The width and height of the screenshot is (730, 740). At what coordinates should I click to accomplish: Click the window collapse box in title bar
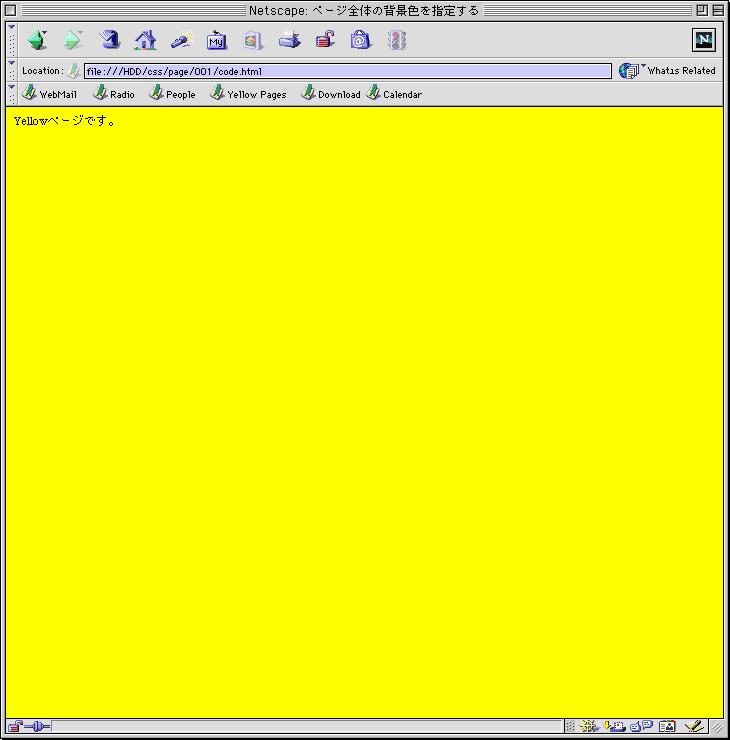(x=718, y=10)
